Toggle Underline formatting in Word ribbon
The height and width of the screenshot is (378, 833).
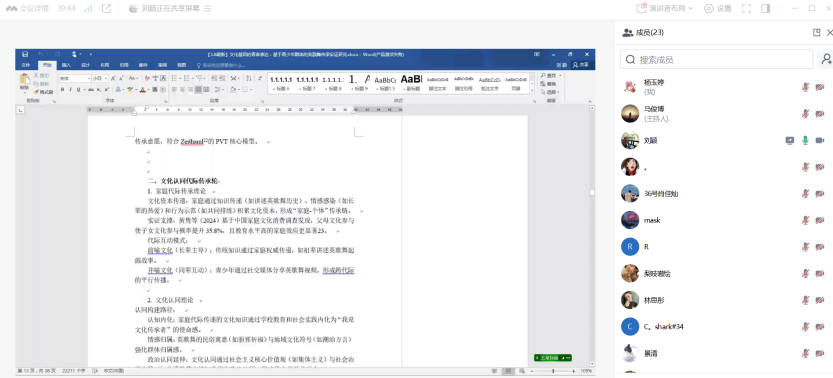click(78, 90)
